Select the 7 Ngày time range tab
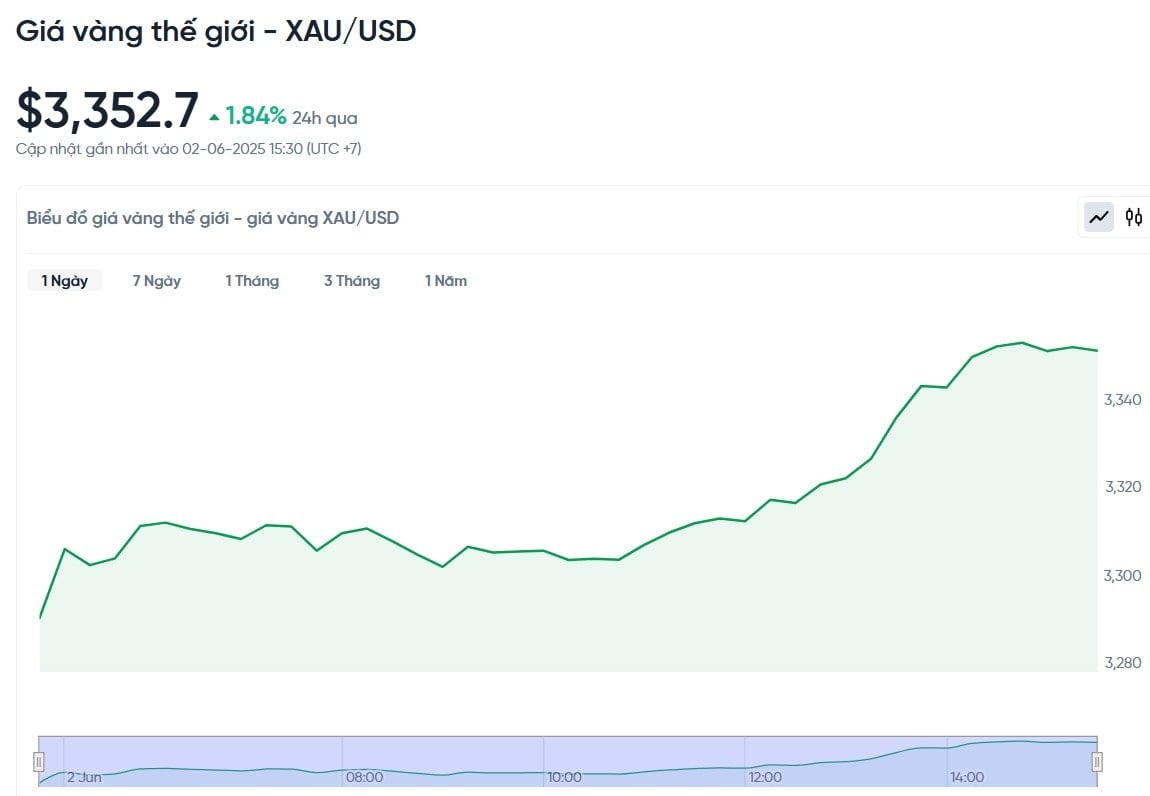1150x796 pixels. 156,281
